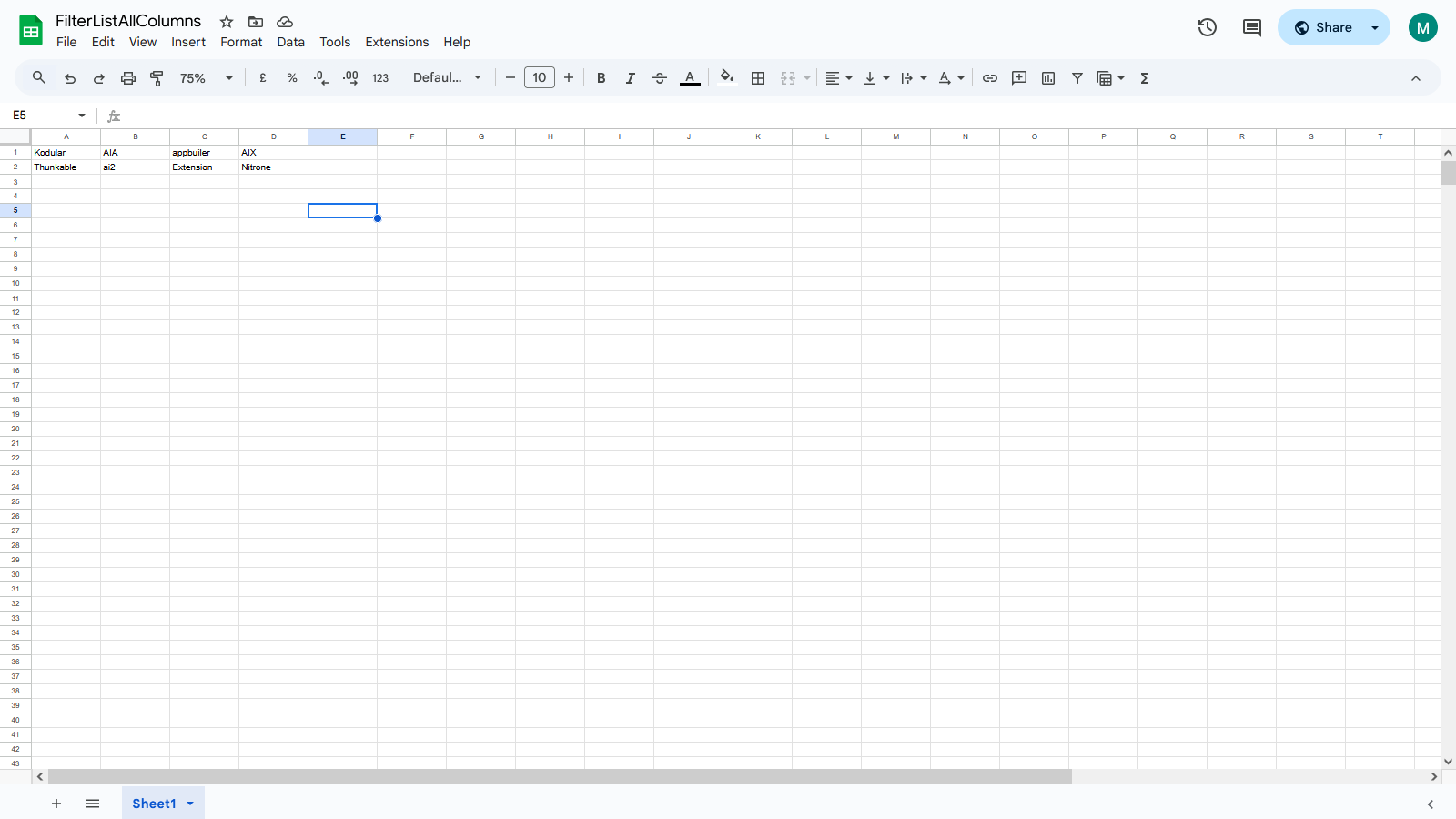Open the Format menu
1456x819 pixels.
(241, 42)
